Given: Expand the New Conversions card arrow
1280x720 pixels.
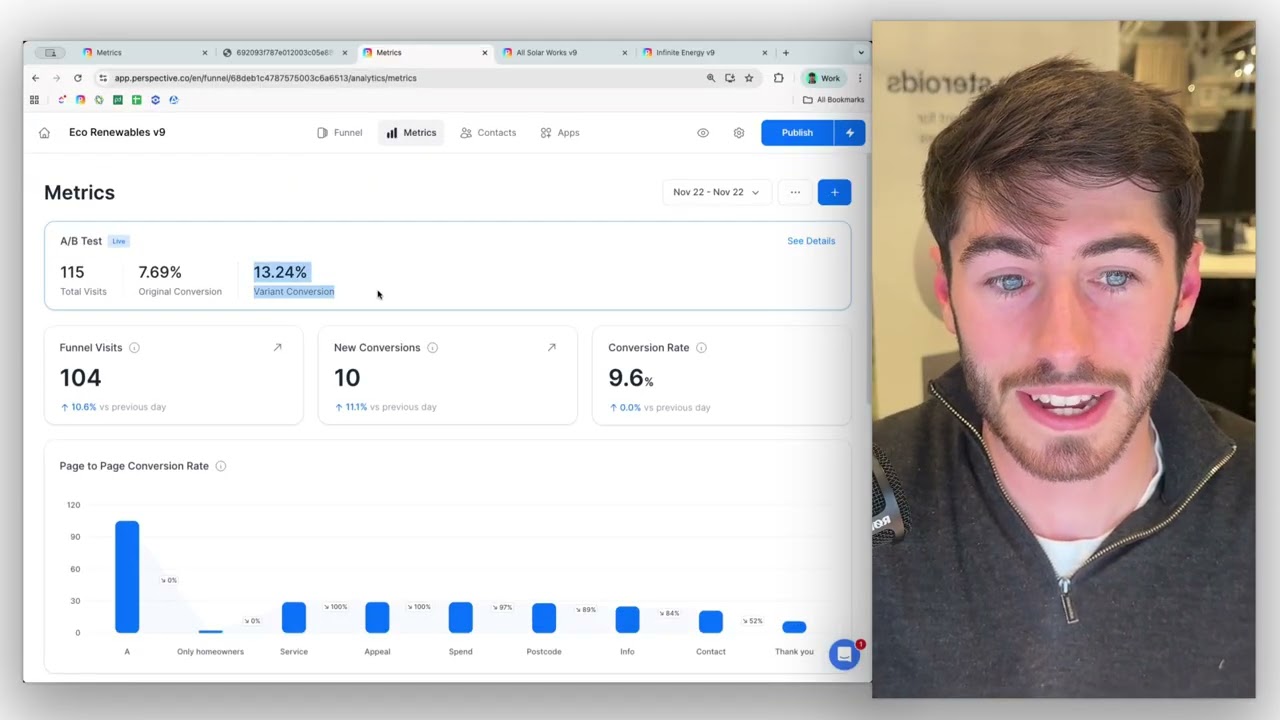Looking at the screenshot, I should pos(551,348).
